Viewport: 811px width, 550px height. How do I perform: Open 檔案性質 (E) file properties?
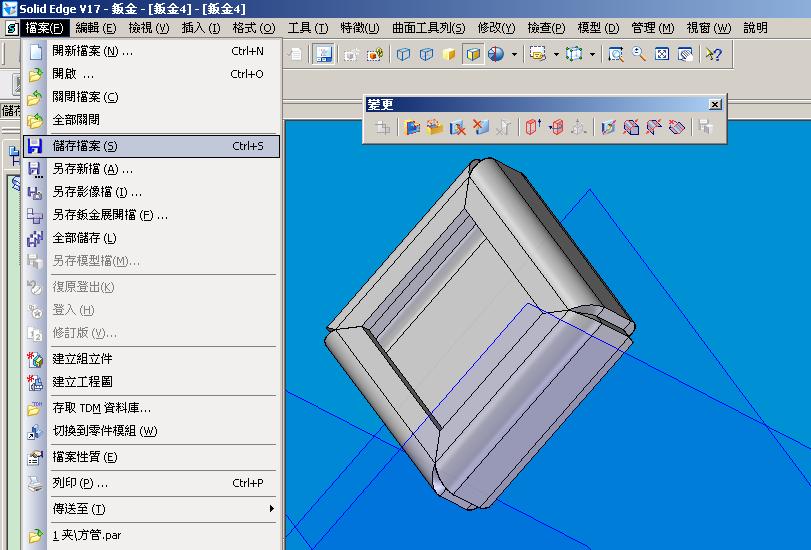tap(151, 457)
